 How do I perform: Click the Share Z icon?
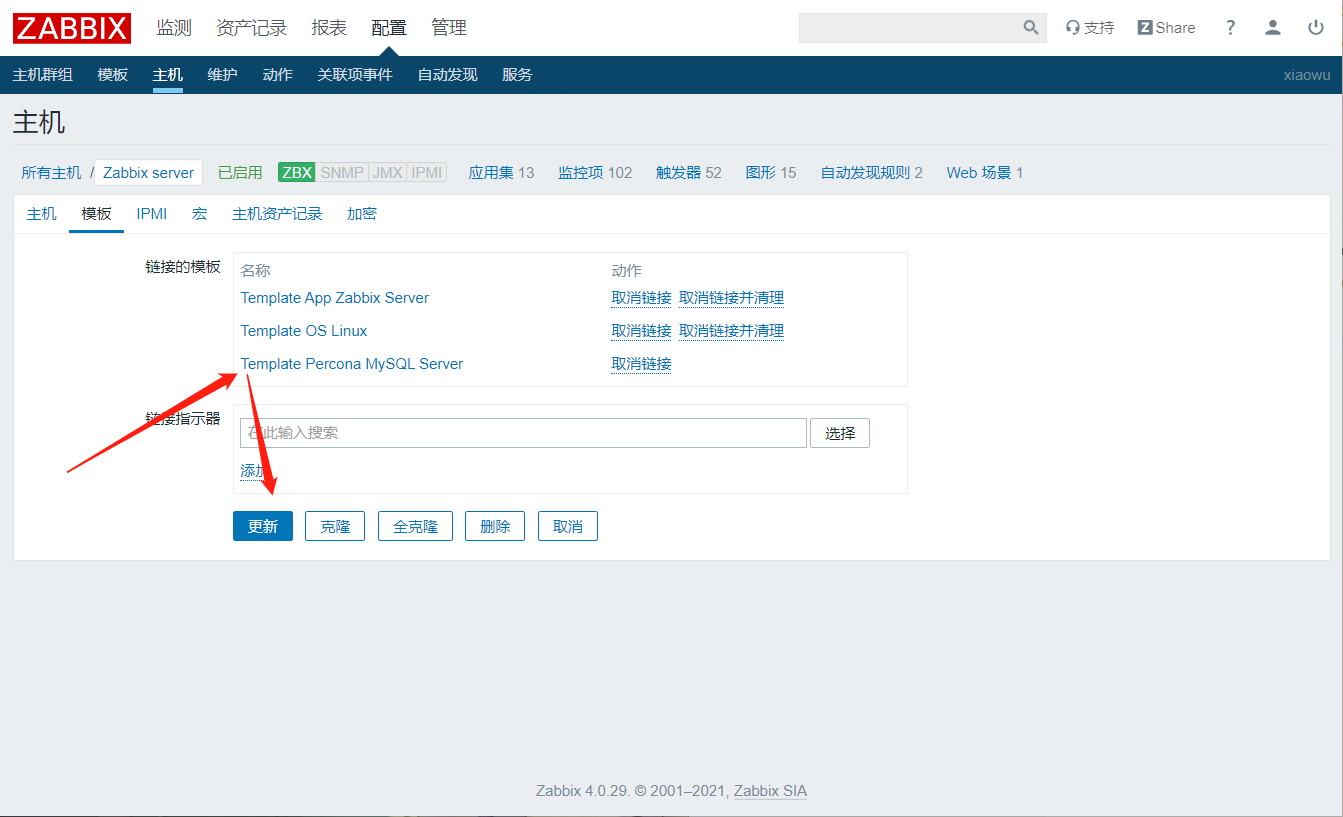pyautogui.click(x=1145, y=28)
